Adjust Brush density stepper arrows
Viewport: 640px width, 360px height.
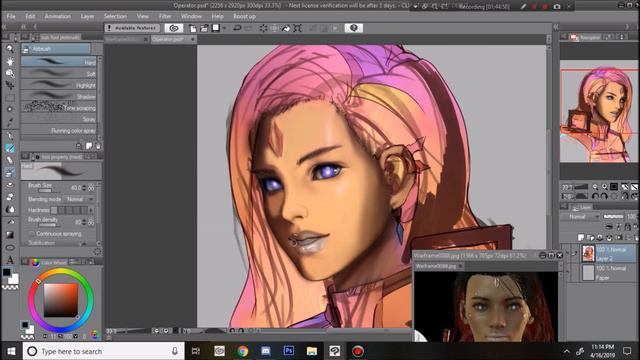(x=84, y=222)
